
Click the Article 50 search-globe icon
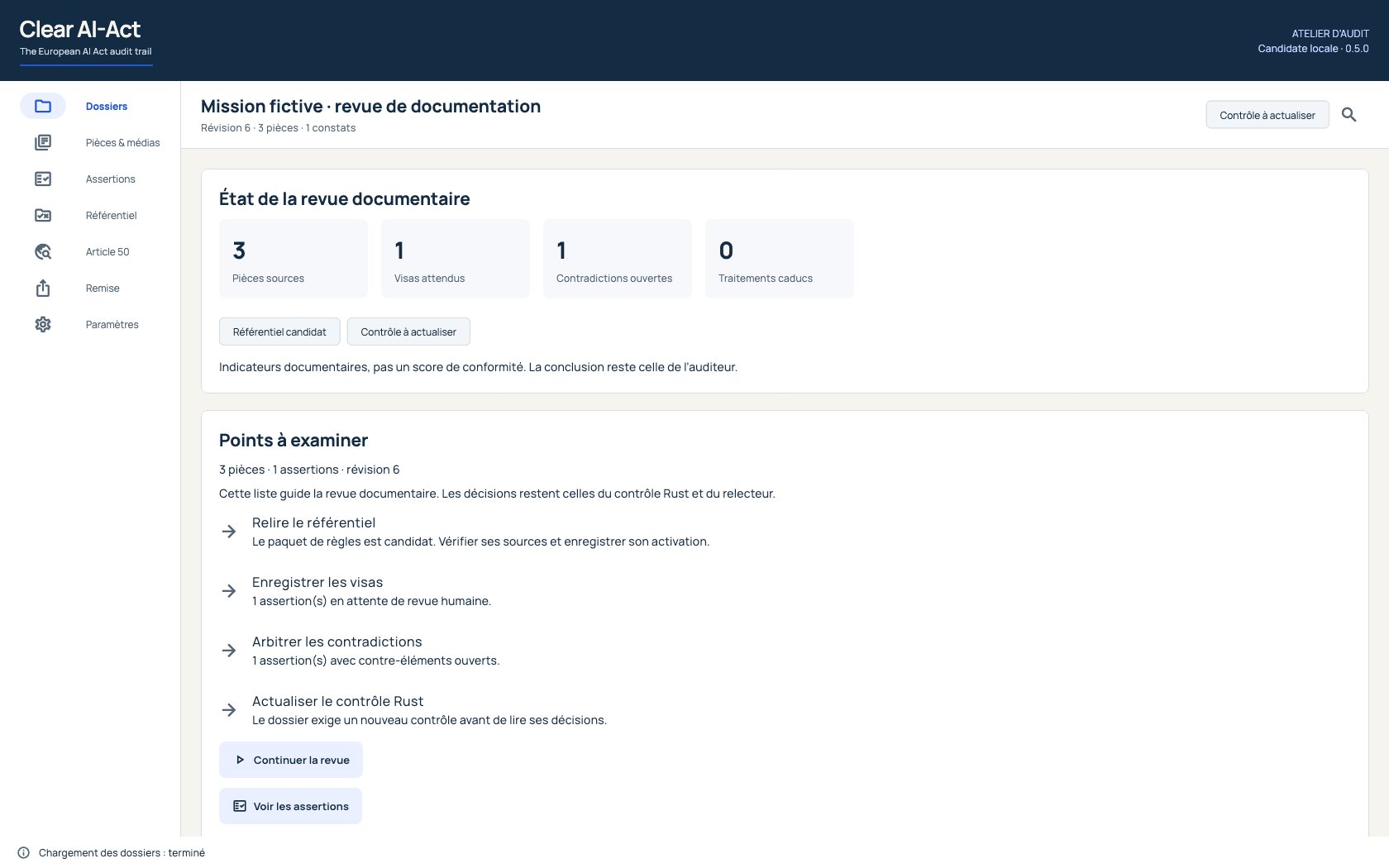point(43,251)
